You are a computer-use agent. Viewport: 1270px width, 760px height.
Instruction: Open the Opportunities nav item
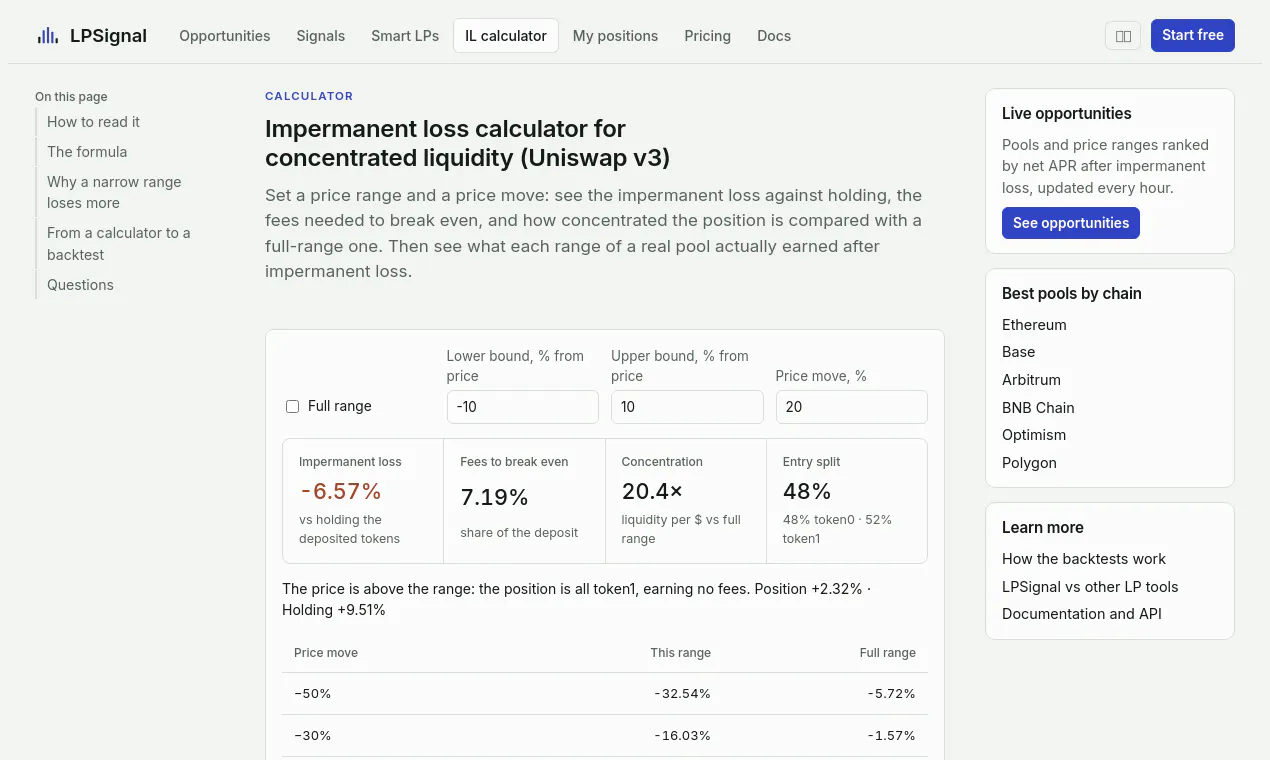pos(225,36)
